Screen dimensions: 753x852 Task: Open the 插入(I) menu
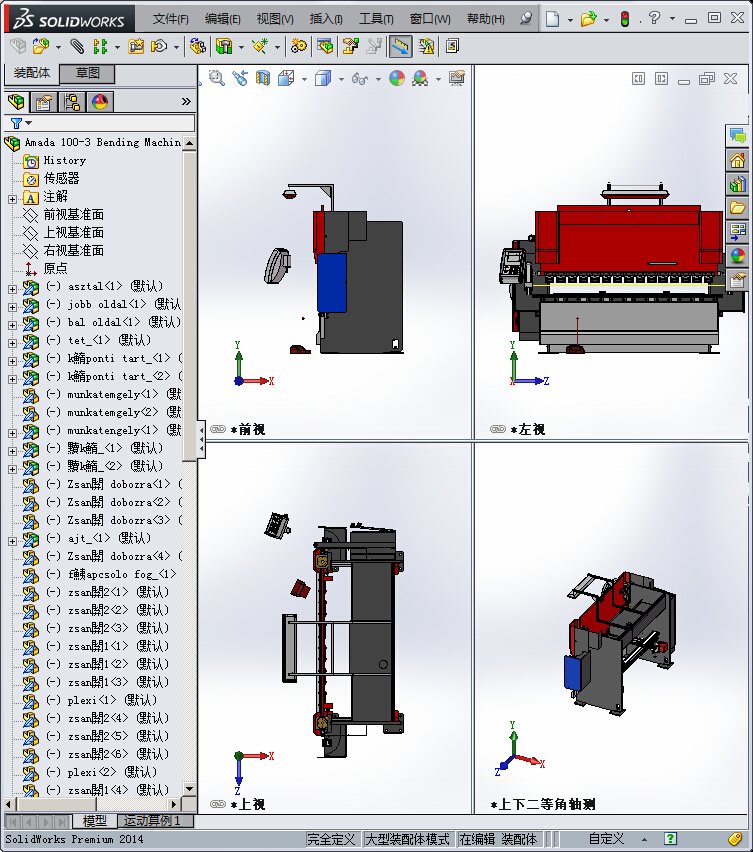click(326, 19)
